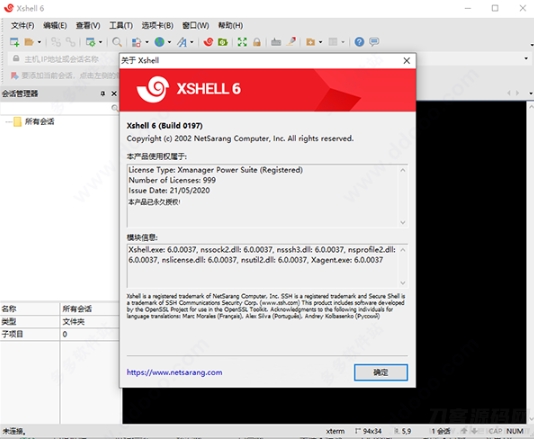Image resolution: width=534 pixels, height=439 pixels.
Task: Open the 工具(T) menu
Action: (x=121, y=26)
